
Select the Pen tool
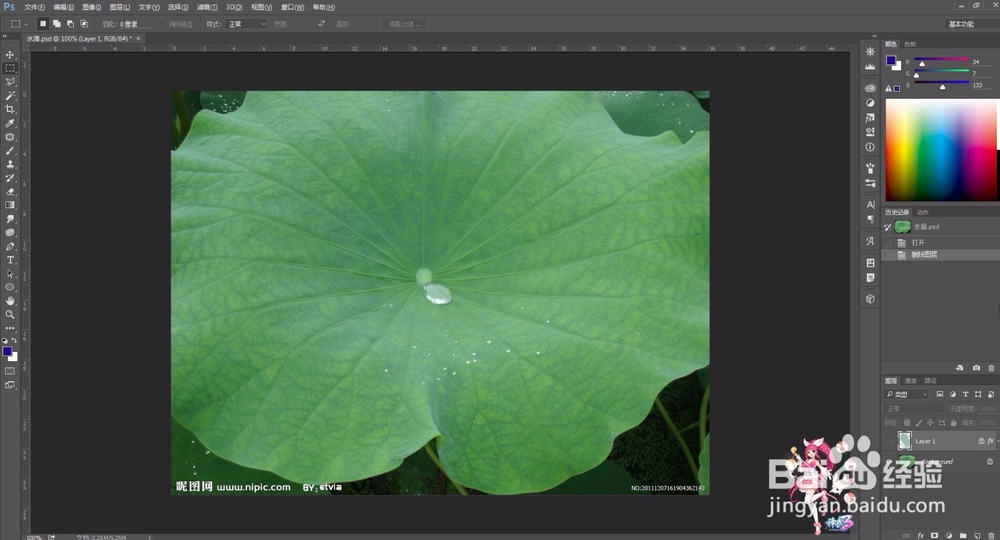[x=10, y=246]
